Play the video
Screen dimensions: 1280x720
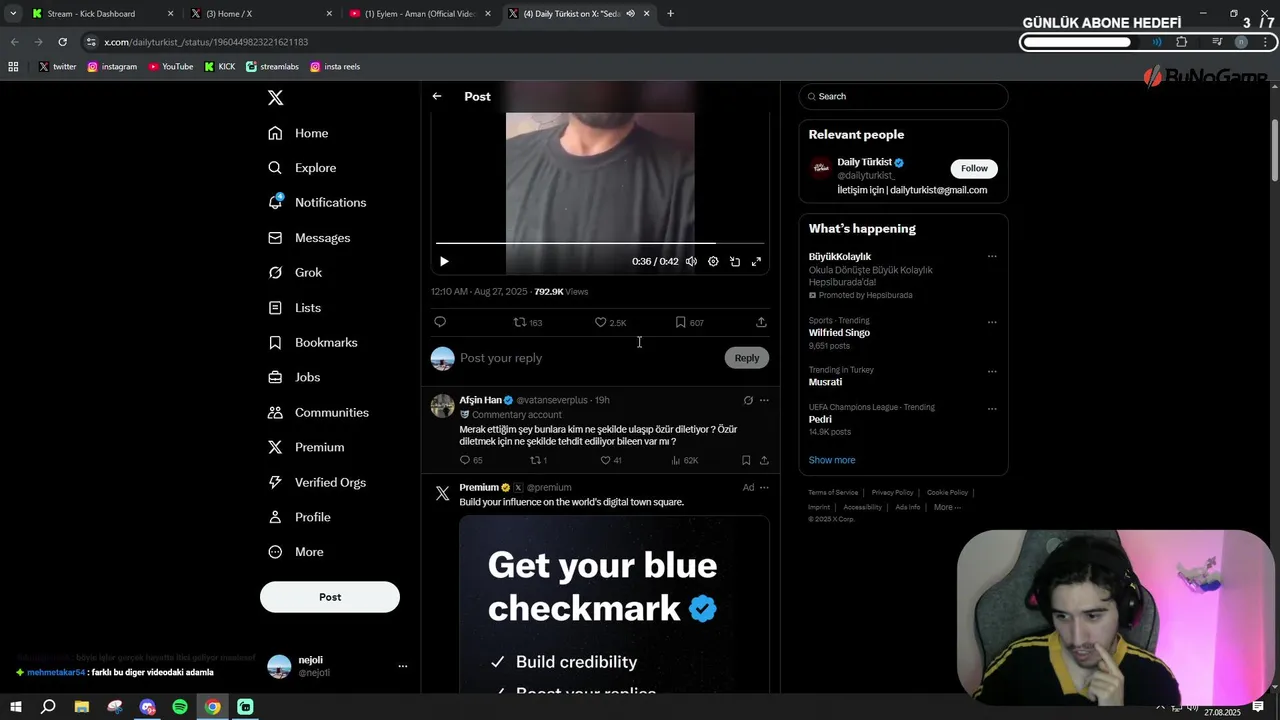[x=444, y=261]
